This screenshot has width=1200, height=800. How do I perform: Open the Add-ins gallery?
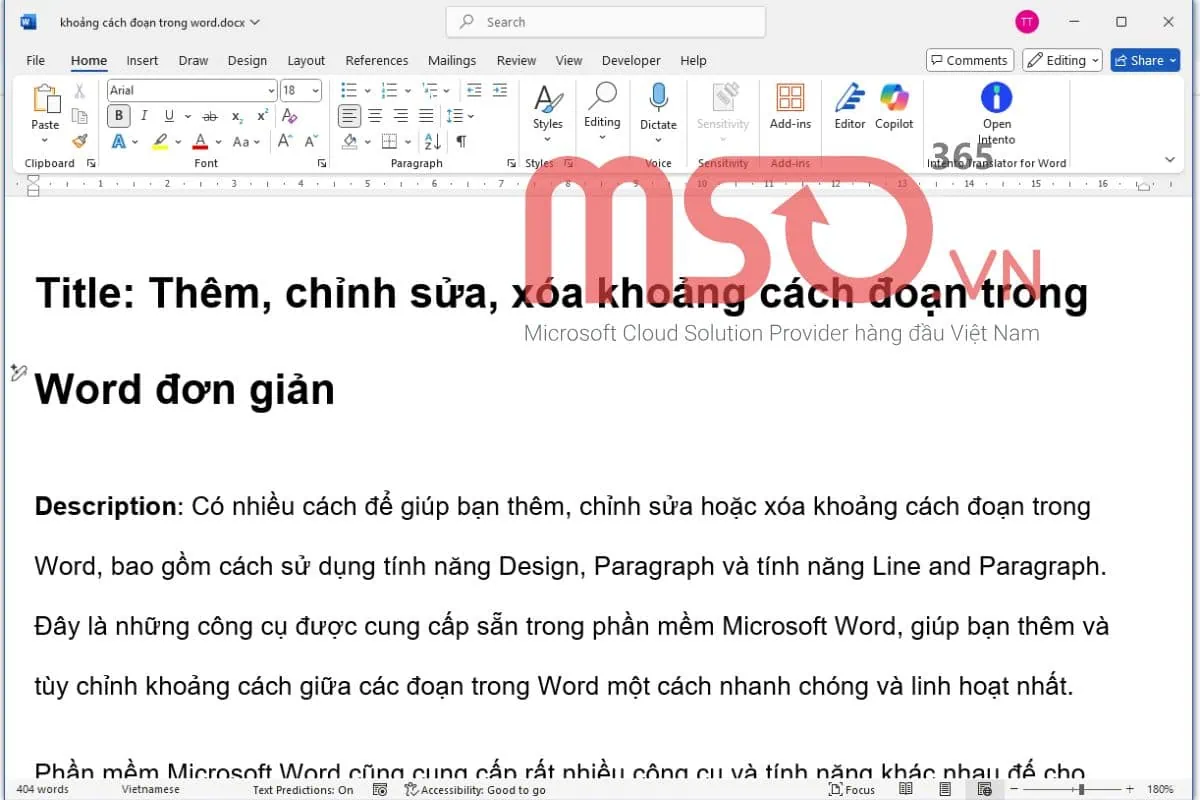(790, 107)
